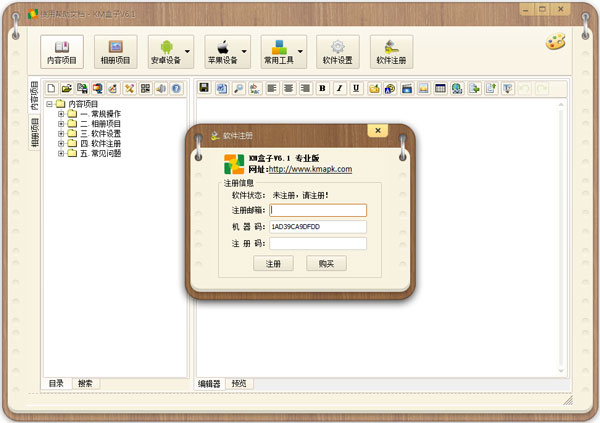The image size is (600, 423).
Task: Click the document upload arrow icon
Action: (x=491, y=88)
